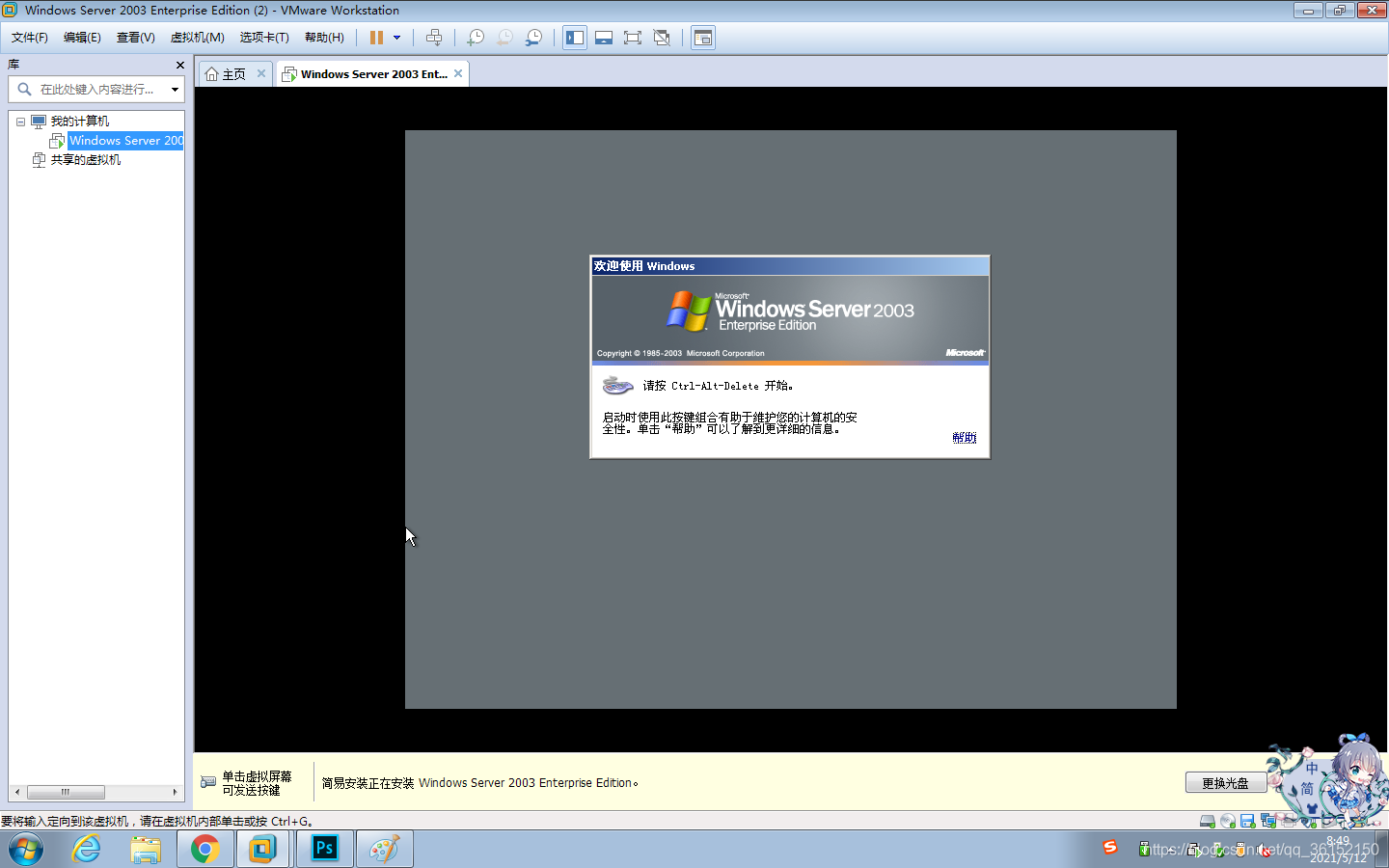Click VMware Workstation taskbar button

(262, 850)
